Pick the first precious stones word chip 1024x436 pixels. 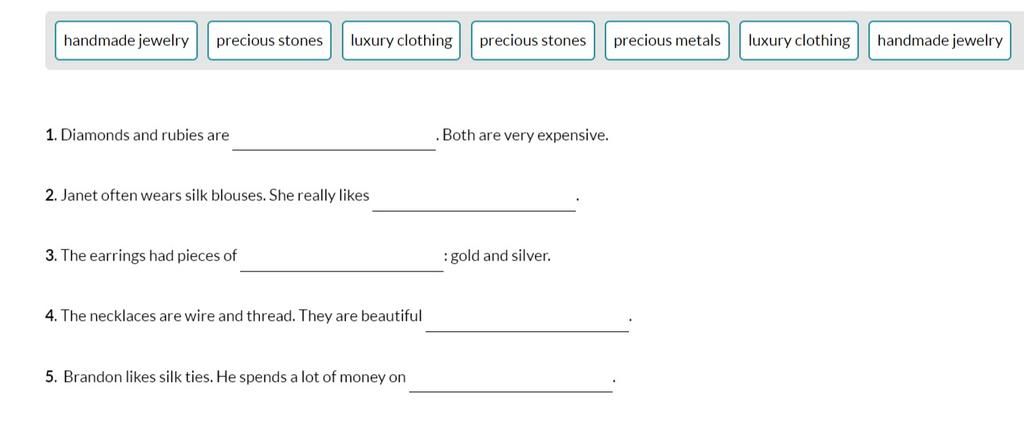(x=269, y=40)
